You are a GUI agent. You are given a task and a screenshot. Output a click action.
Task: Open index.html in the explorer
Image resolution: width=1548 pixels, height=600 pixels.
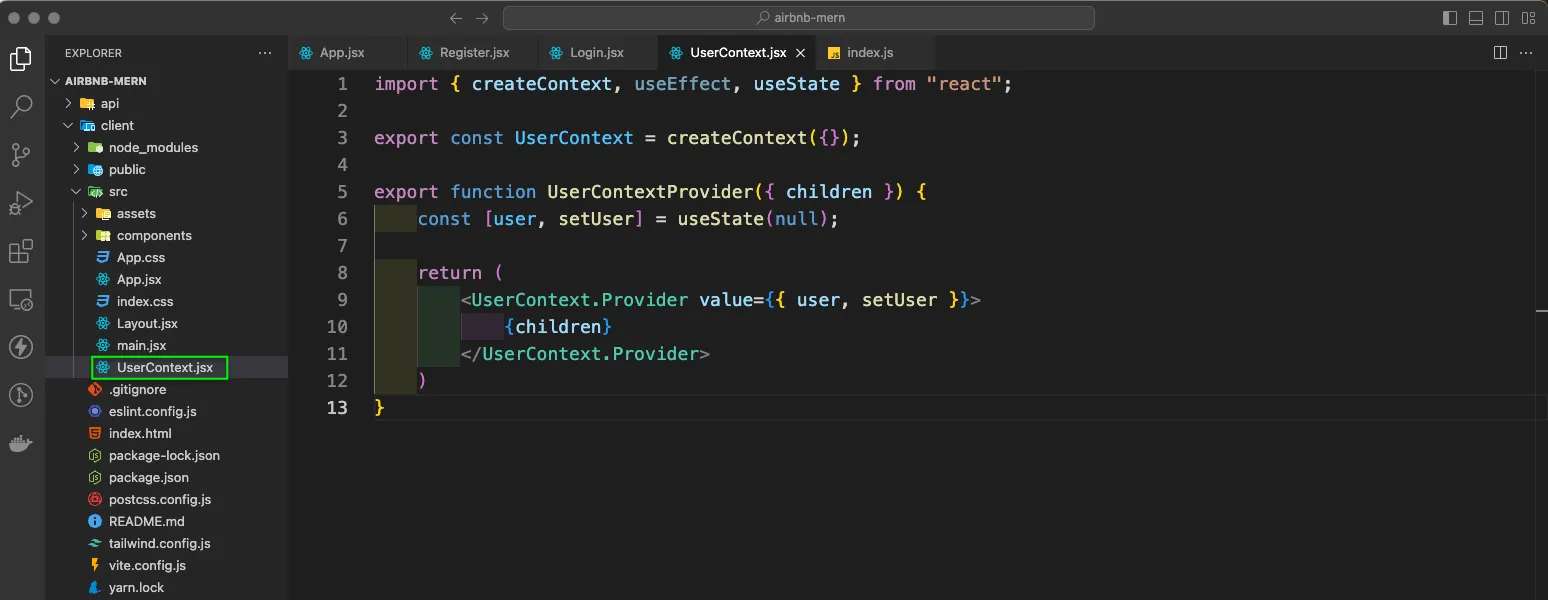(166, 433)
